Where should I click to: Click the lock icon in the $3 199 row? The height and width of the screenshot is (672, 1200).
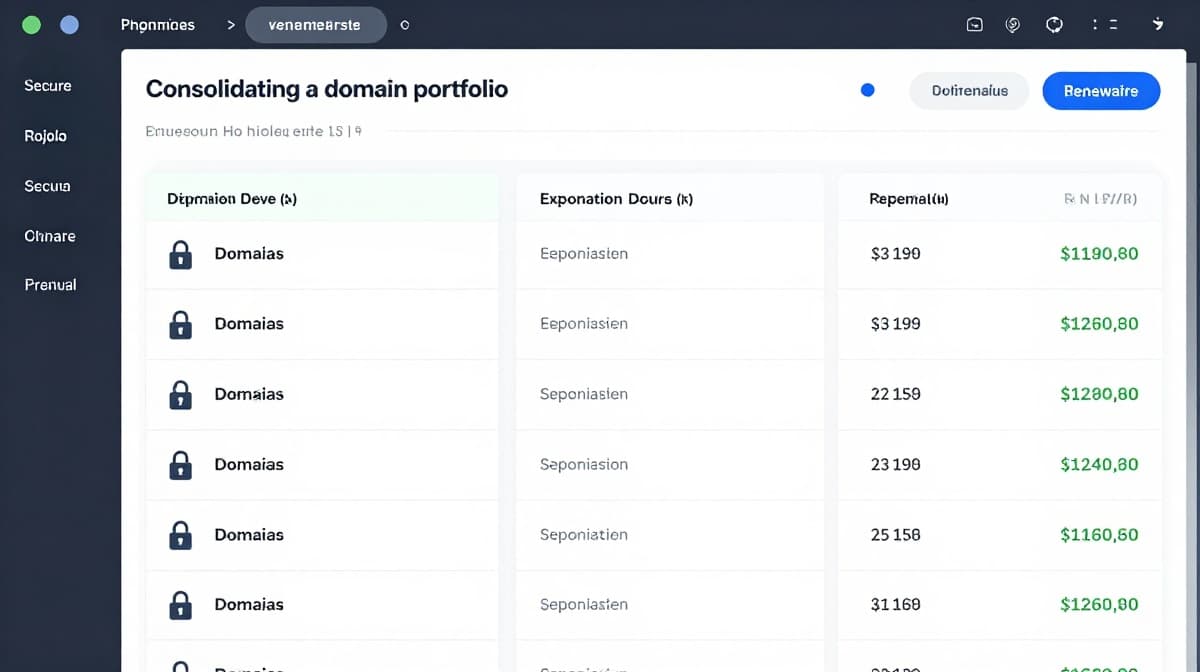coord(180,324)
